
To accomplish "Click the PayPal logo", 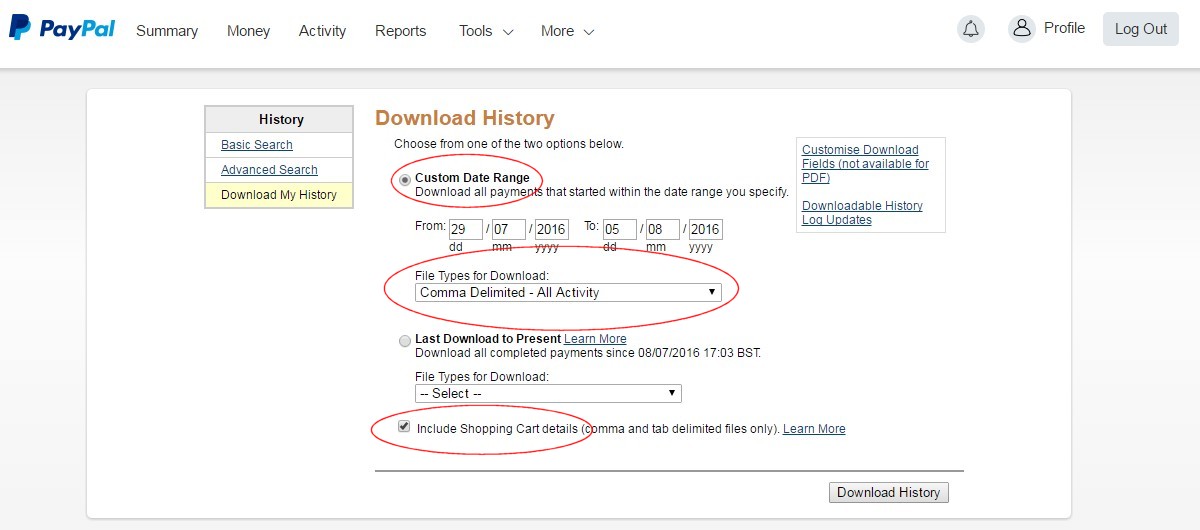I will pyautogui.click(x=62, y=28).
